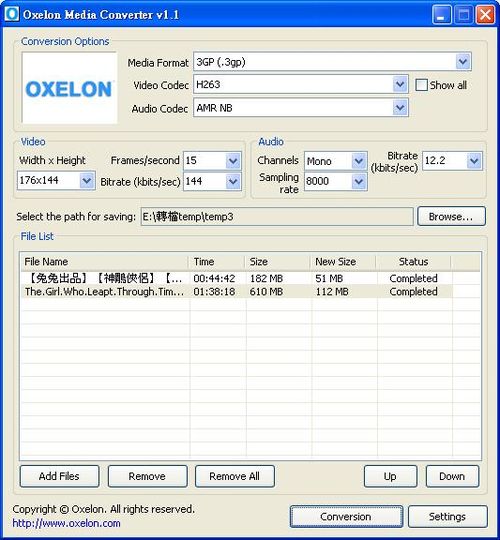Click the Oxelon app icon in title bar
This screenshot has width=500, height=540.
[x=12, y=14]
